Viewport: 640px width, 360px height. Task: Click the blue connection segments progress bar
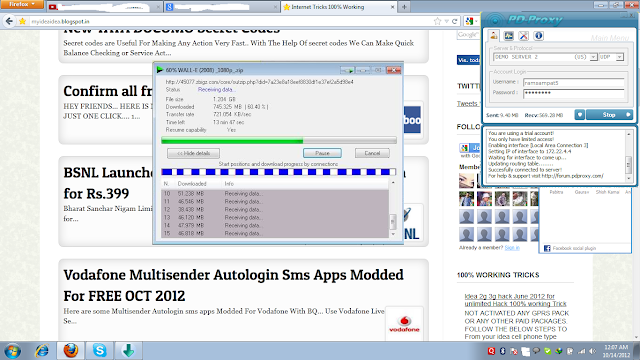(279, 172)
